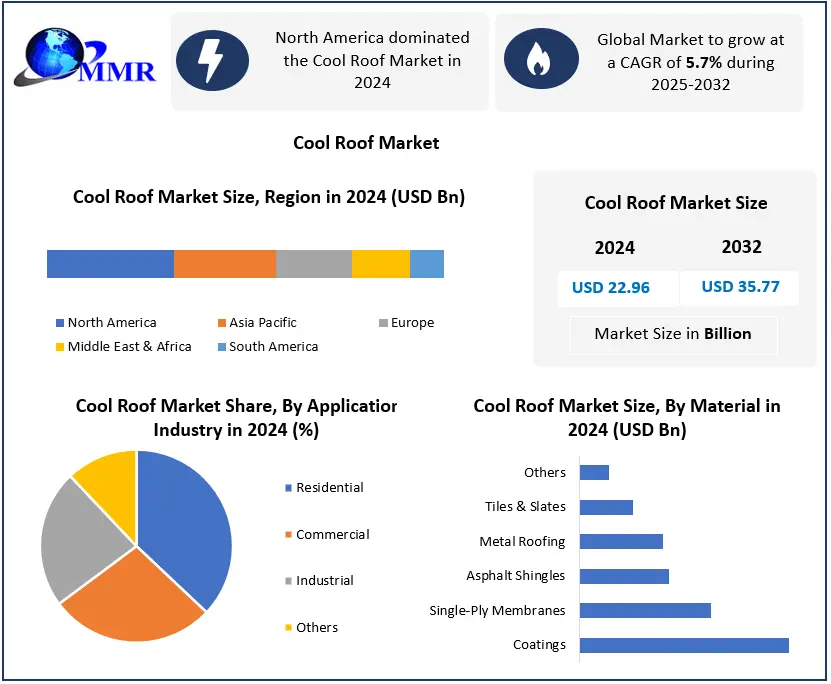Click the Middle East & Africa legend square

tap(59, 347)
